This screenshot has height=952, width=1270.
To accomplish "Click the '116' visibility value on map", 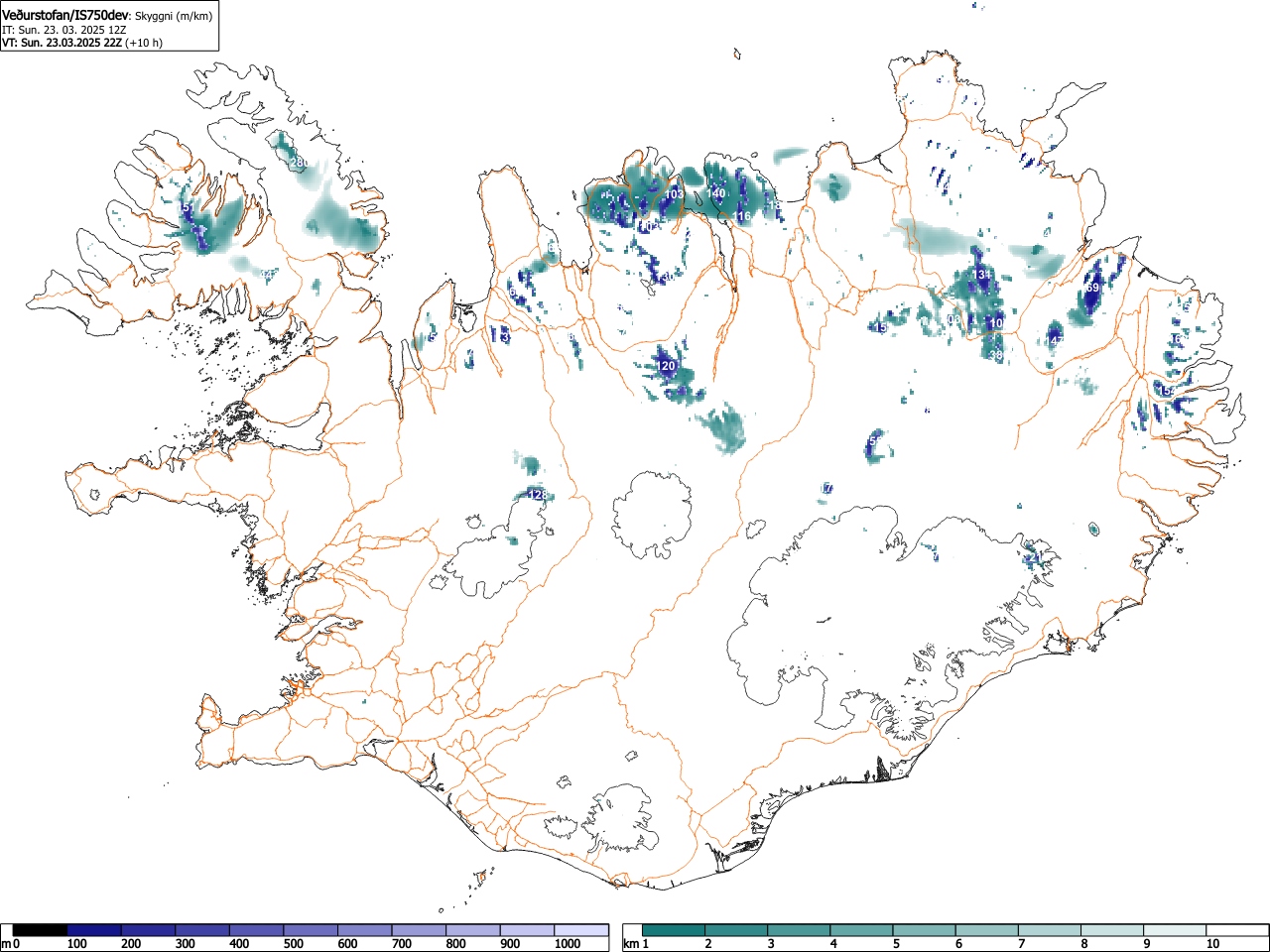I will [741, 215].
